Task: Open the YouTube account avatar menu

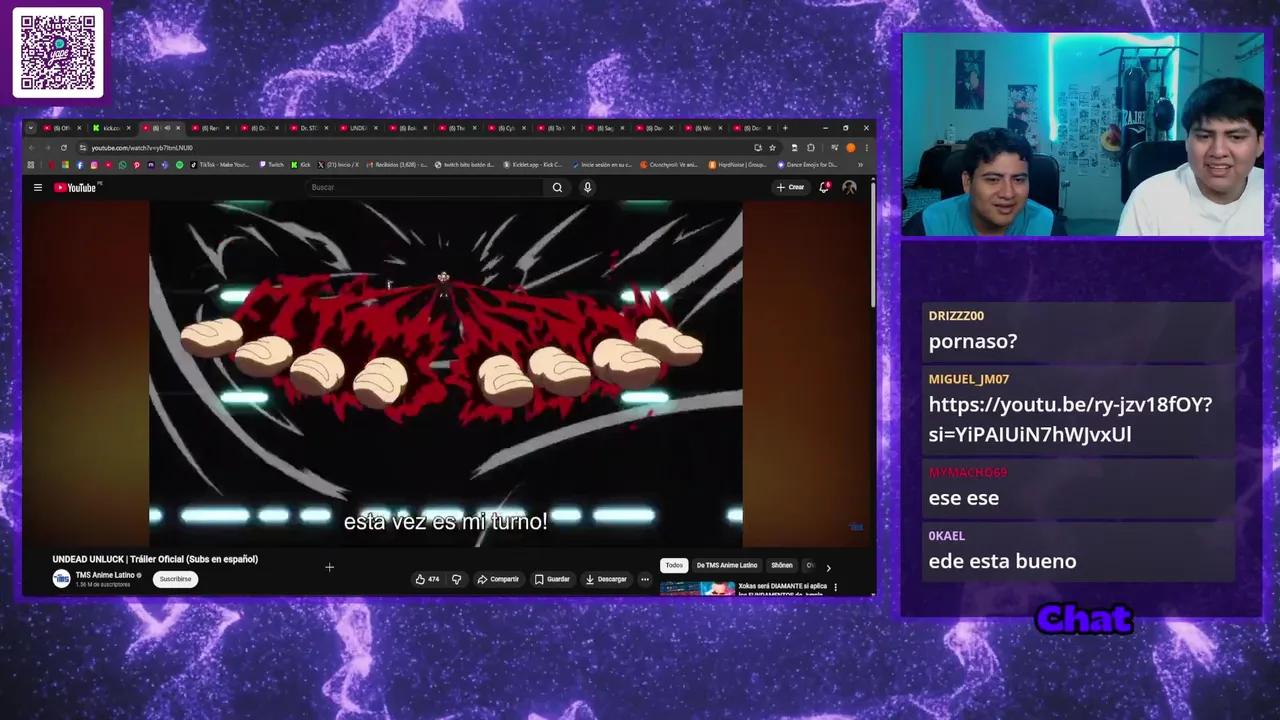Action: (x=849, y=187)
